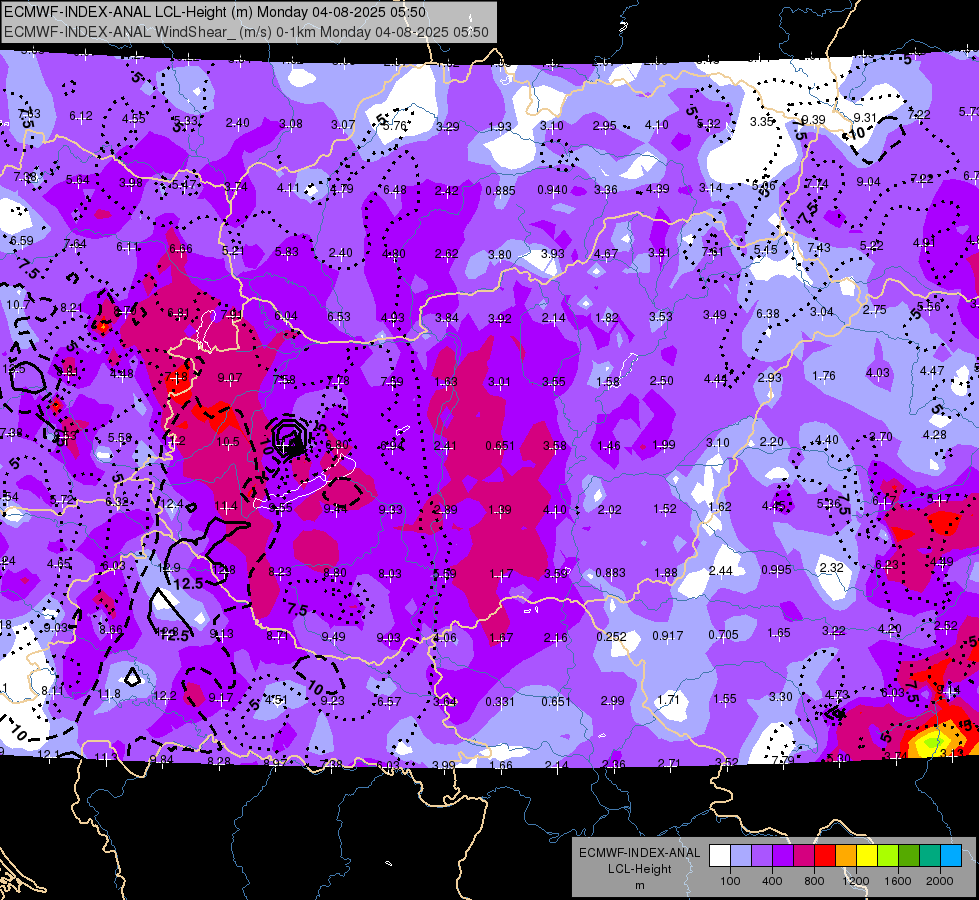Viewport: 979px width, 900px height.
Task: Click the '1.99' grid value
Action: click(664, 445)
